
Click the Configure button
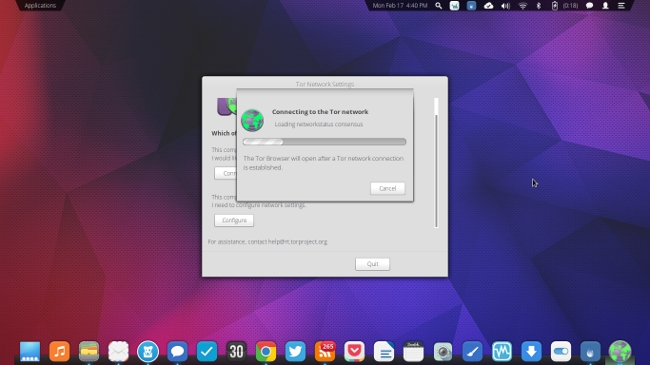[x=234, y=220]
